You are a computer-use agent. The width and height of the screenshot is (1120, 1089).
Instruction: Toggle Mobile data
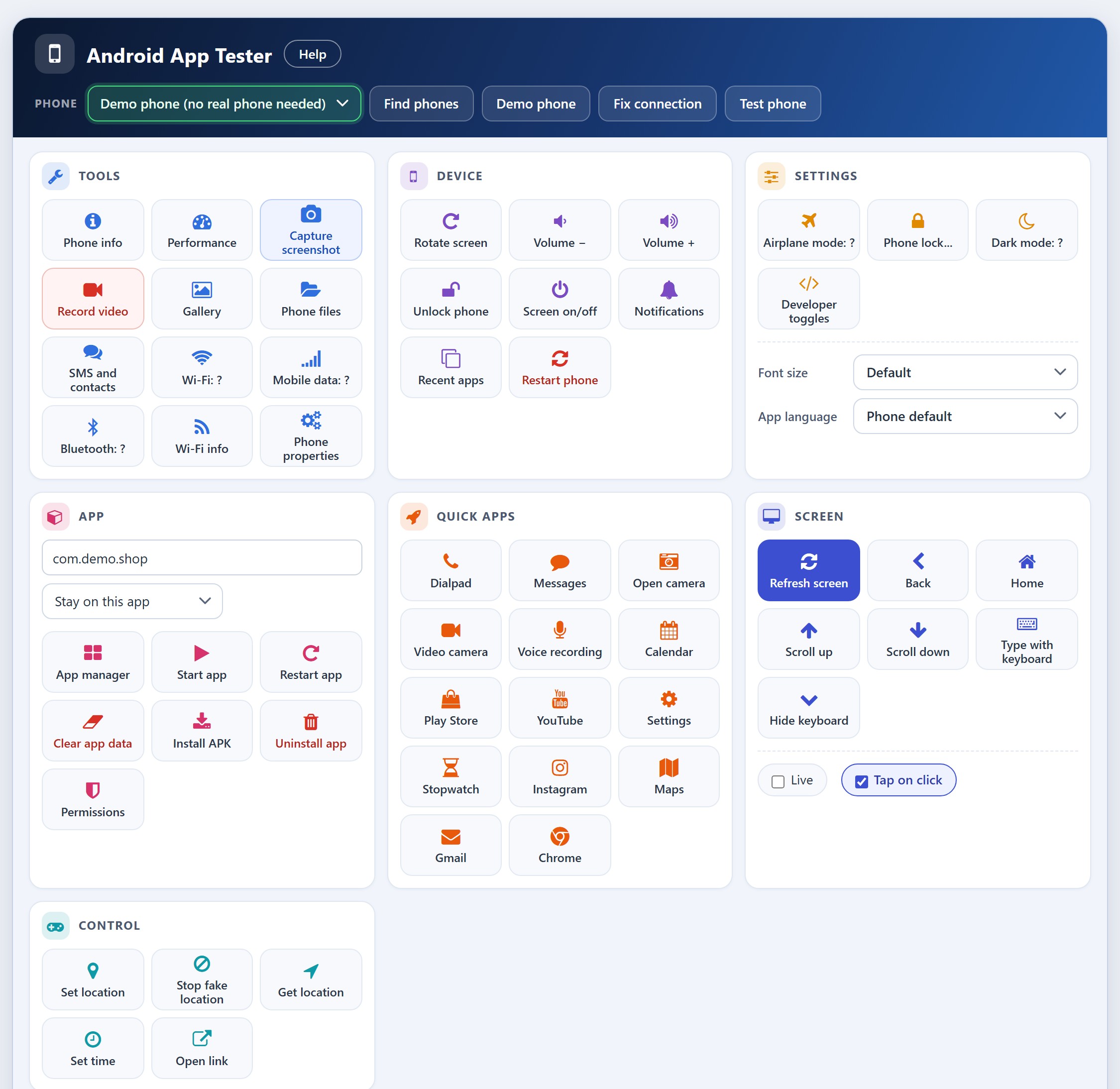pyautogui.click(x=311, y=367)
